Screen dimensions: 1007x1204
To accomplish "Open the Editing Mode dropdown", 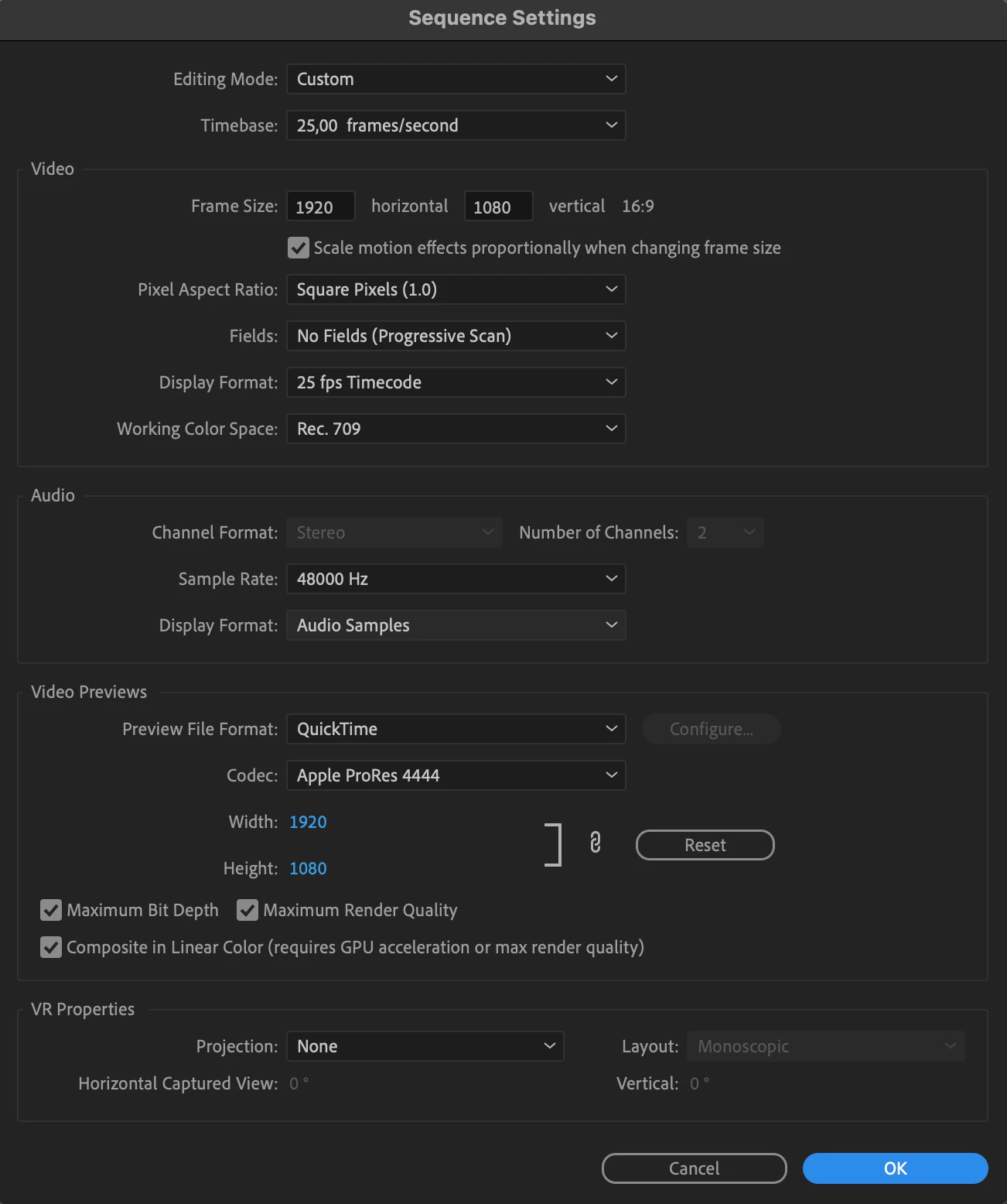I will coord(456,79).
